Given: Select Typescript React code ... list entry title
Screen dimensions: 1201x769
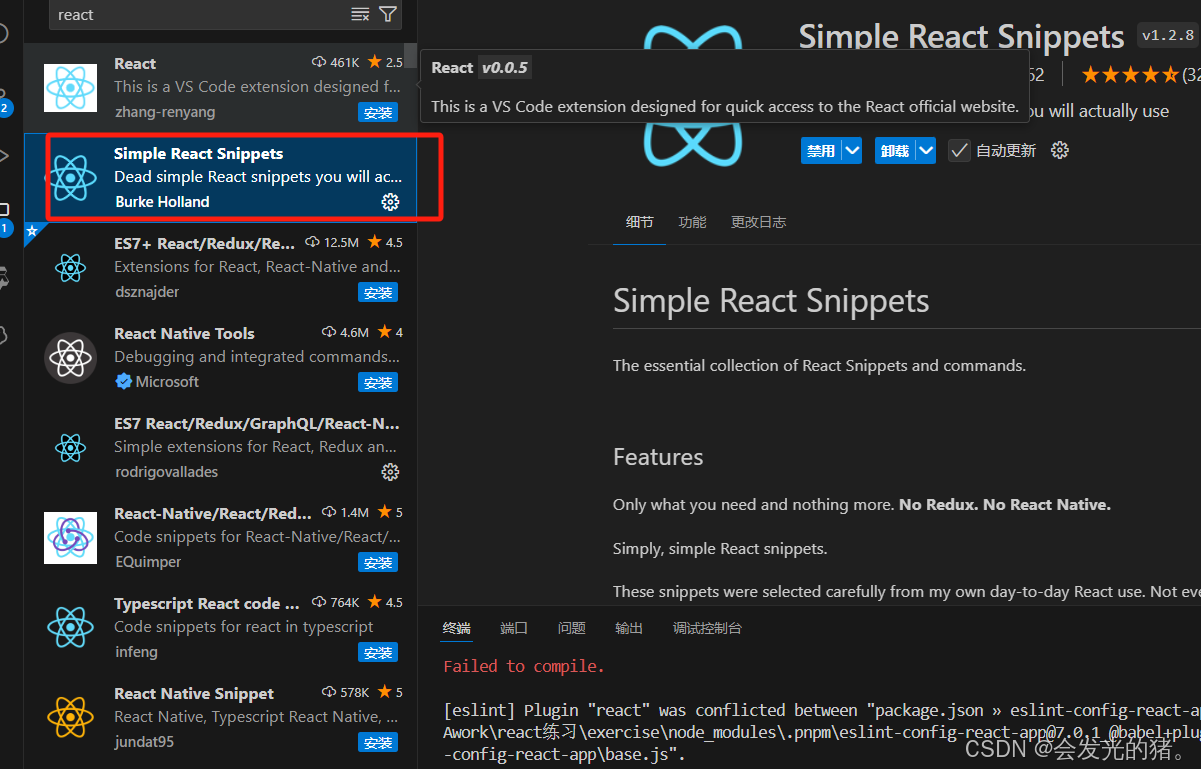Looking at the screenshot, I should pos(207,603).
